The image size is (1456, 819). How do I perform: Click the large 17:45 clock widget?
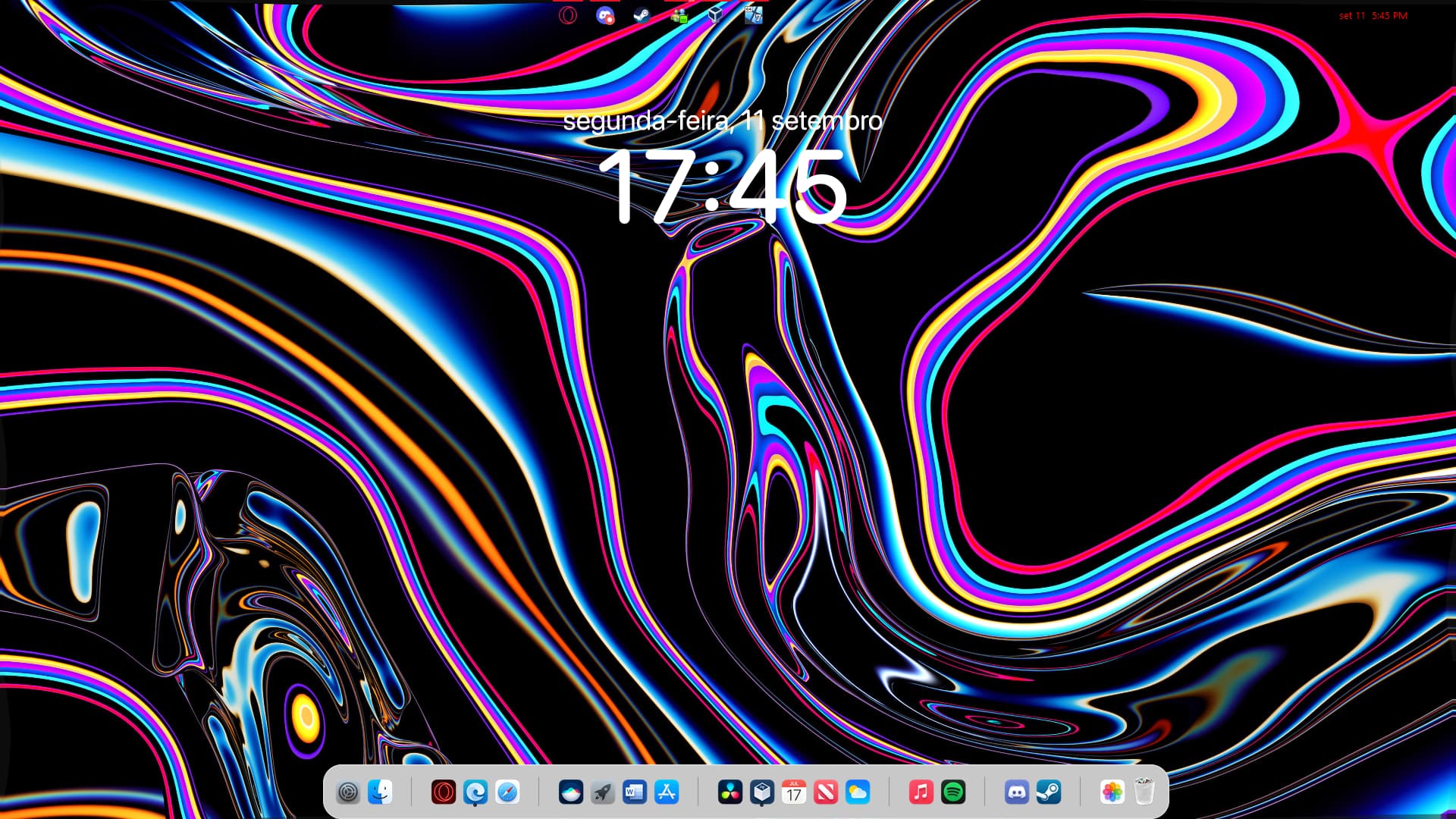(722, 187)
